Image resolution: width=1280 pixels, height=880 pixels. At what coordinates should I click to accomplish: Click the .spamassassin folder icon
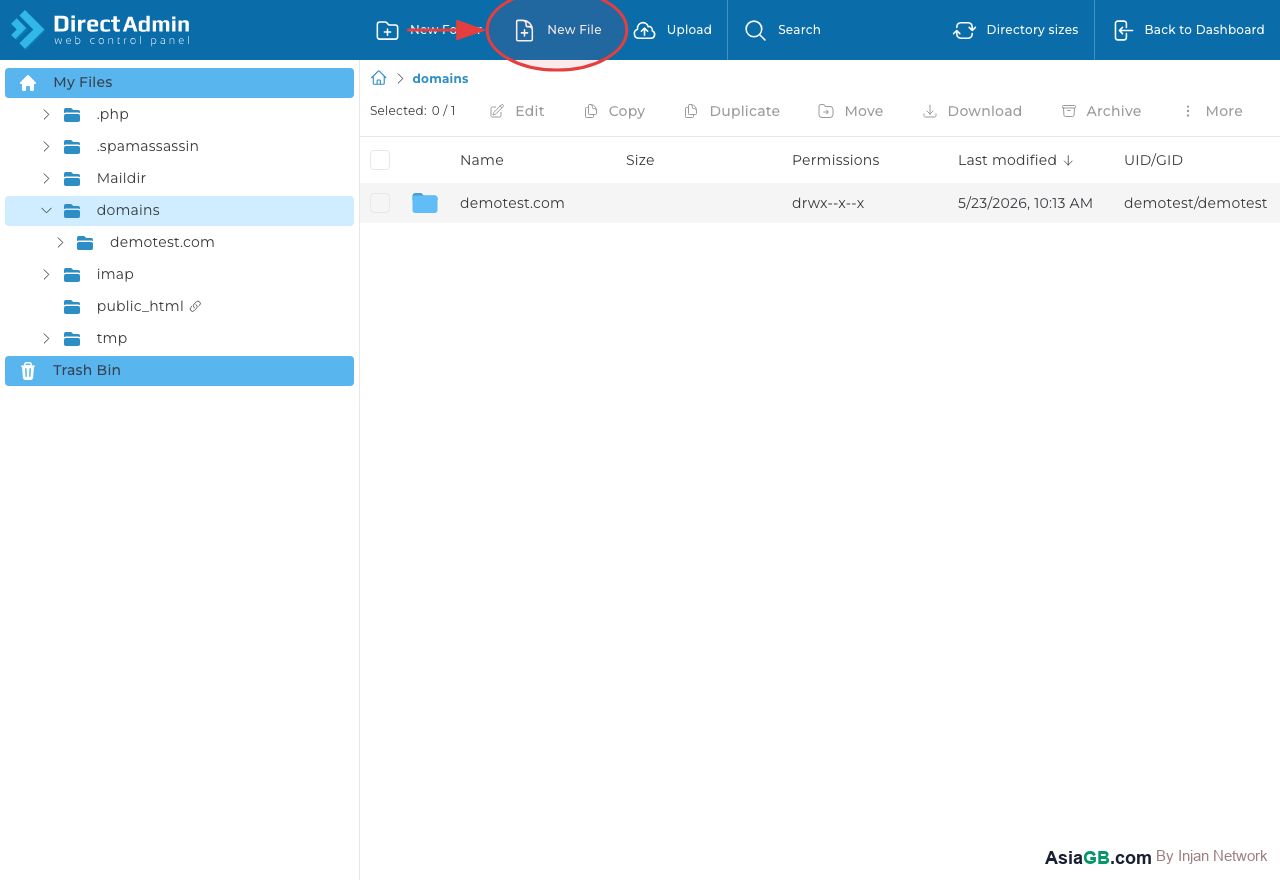click(x=72, y=147)
